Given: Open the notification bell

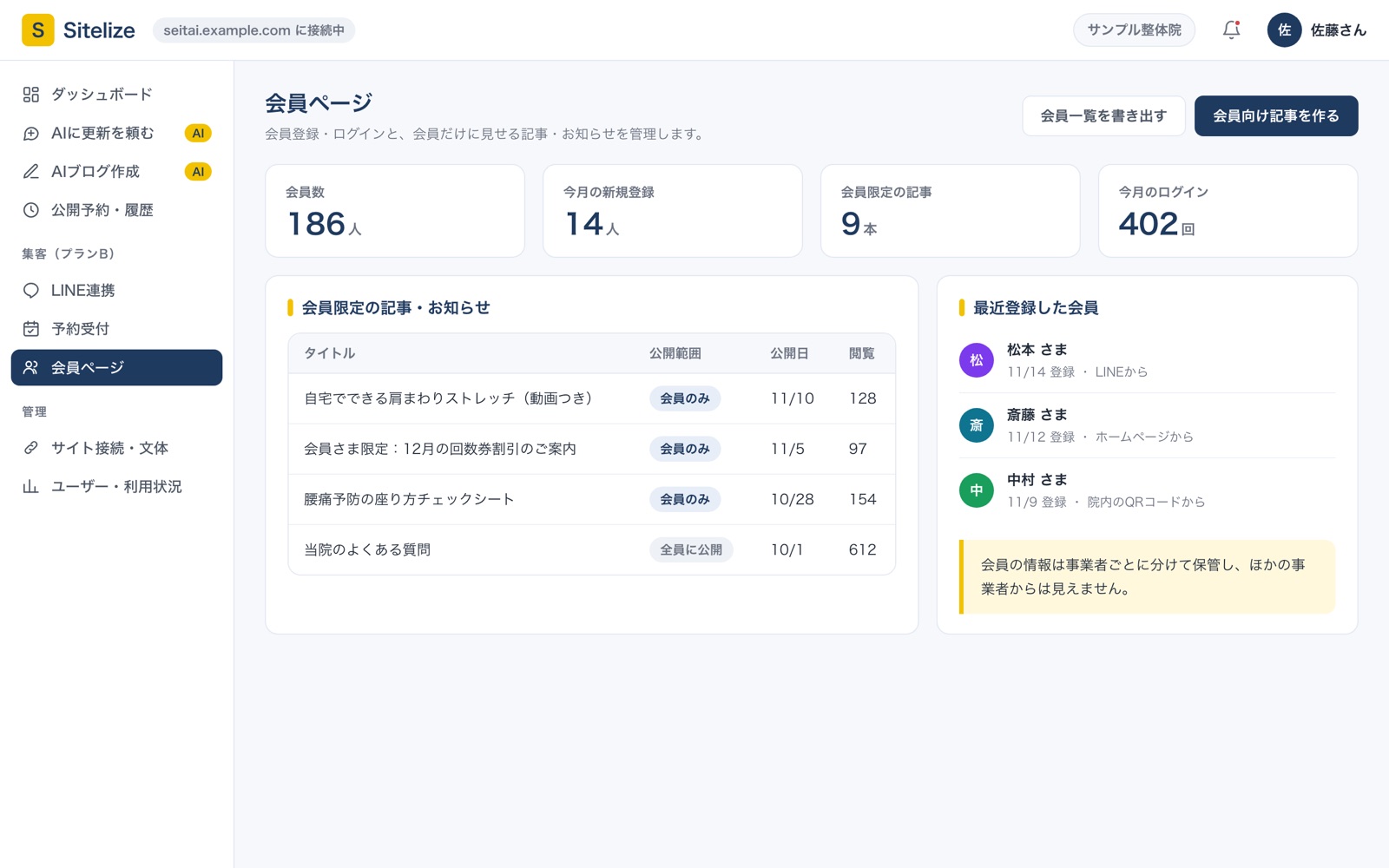Looking at the screenshot, I should [x=1231, y=30].
